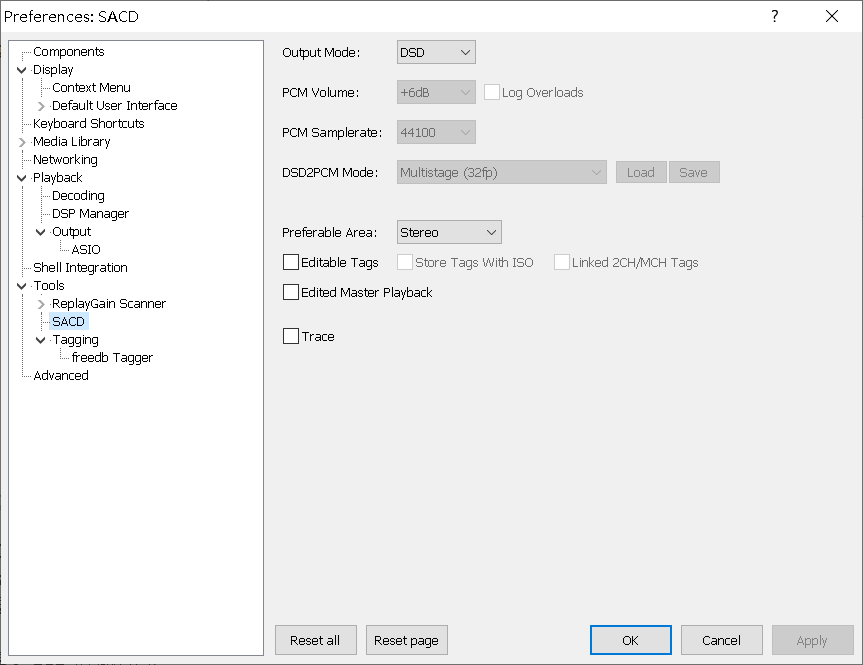The height and width of the screenshot is (665, 863).
Task: Enable the Editable Tags checkbox
Action: tap(291, 262)
